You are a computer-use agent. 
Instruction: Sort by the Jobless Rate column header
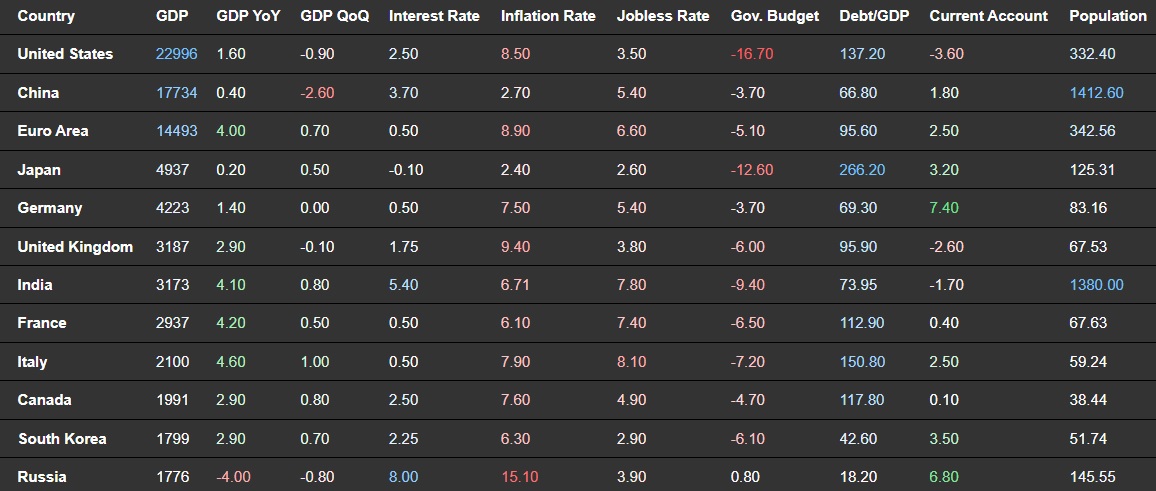coord(663,15)
